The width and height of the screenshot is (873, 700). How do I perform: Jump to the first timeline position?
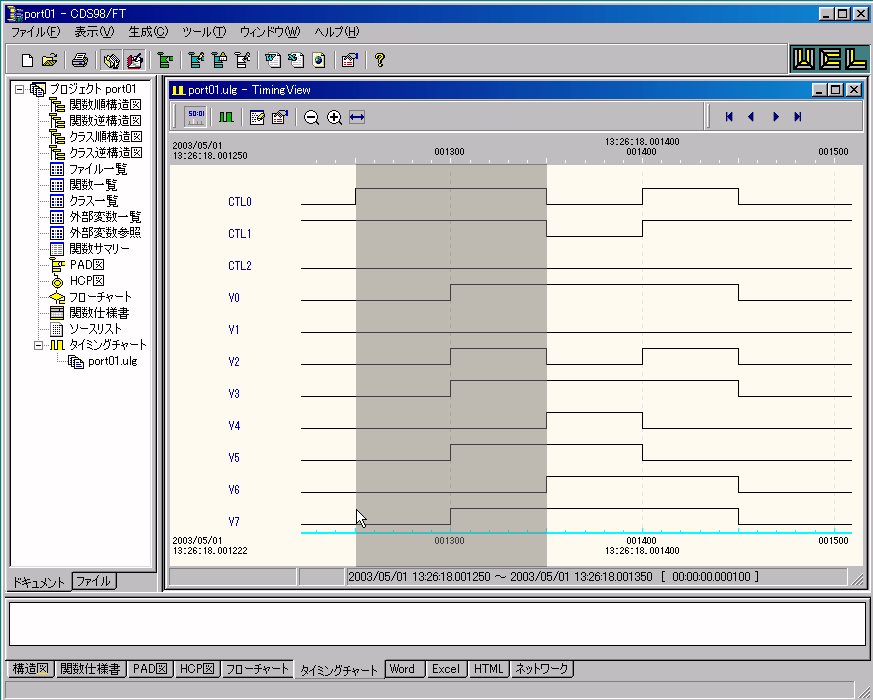coord(729,118)
